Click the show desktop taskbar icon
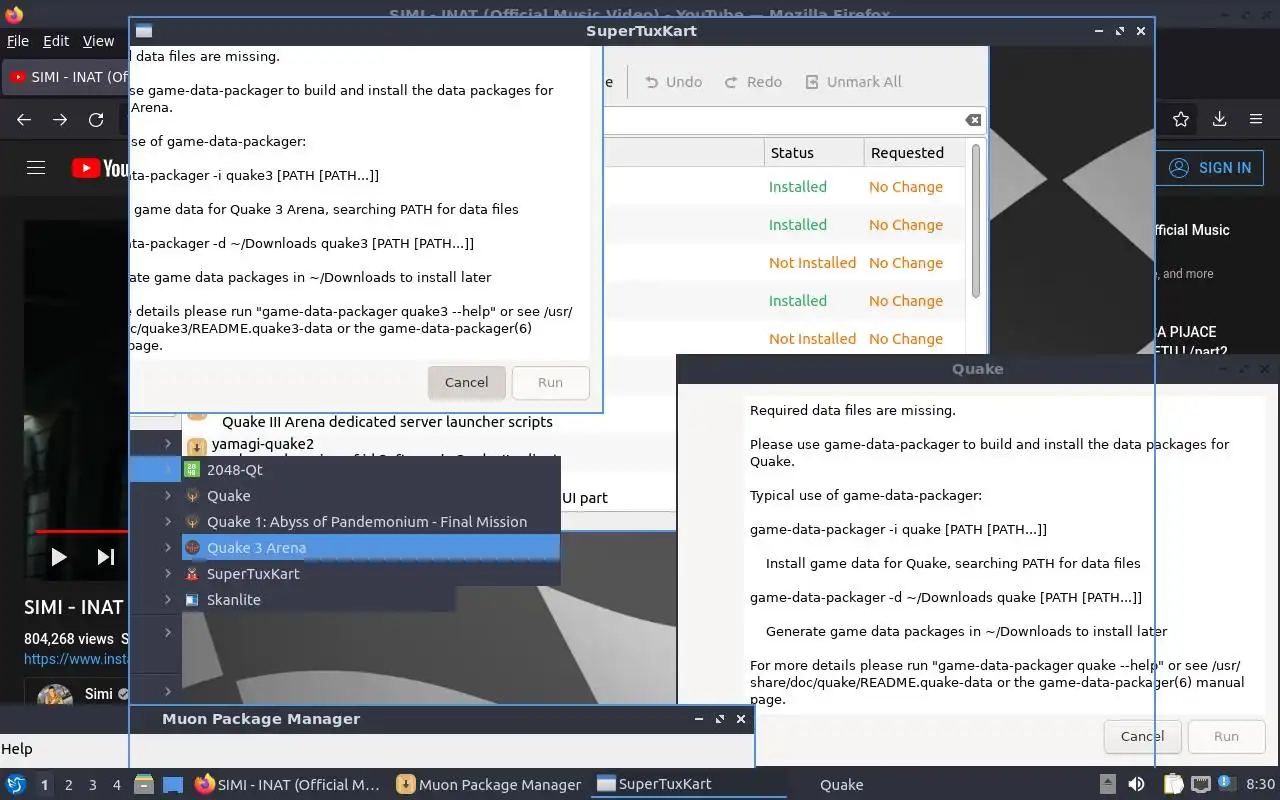This screenshot has width=1280, height=800. (173, 784)
